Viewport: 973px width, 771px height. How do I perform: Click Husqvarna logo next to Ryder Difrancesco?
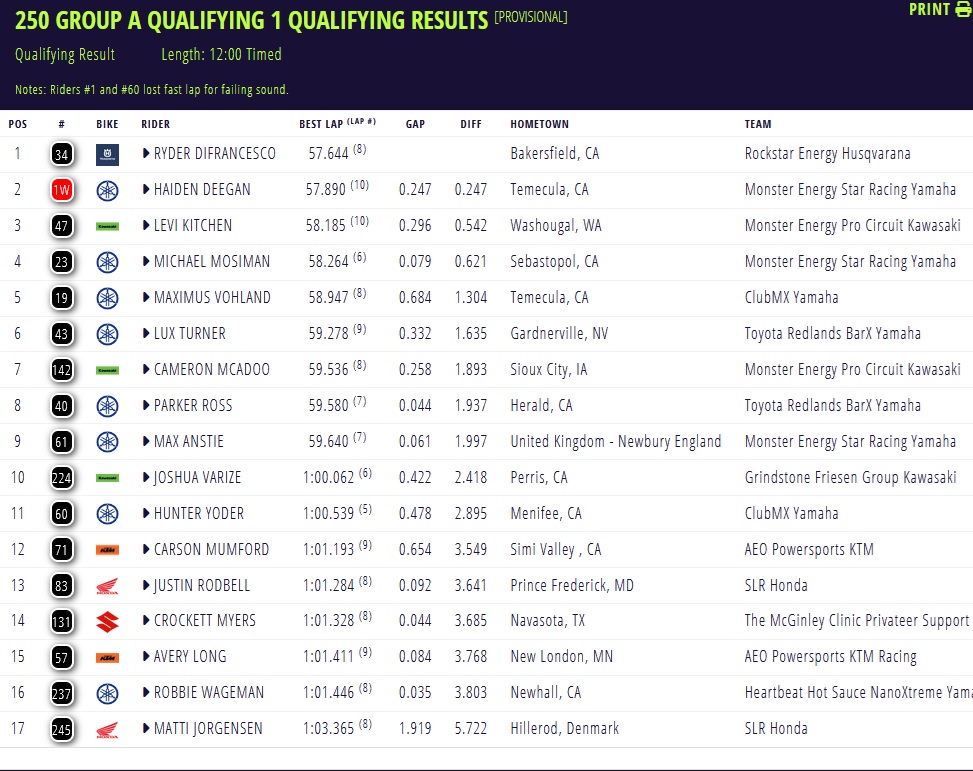[x=107, y=154]
